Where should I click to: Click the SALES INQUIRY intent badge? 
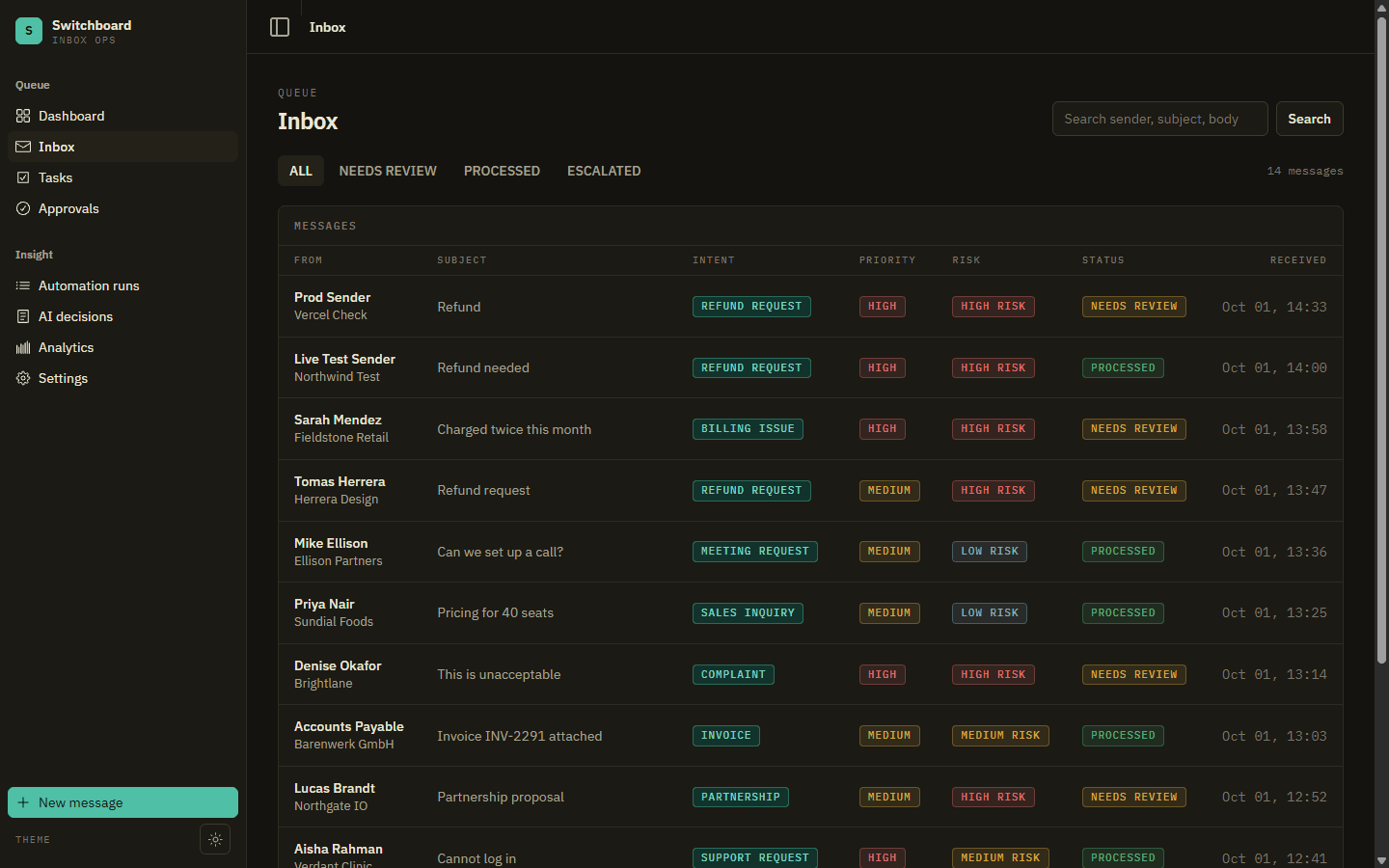pos(748,613)
